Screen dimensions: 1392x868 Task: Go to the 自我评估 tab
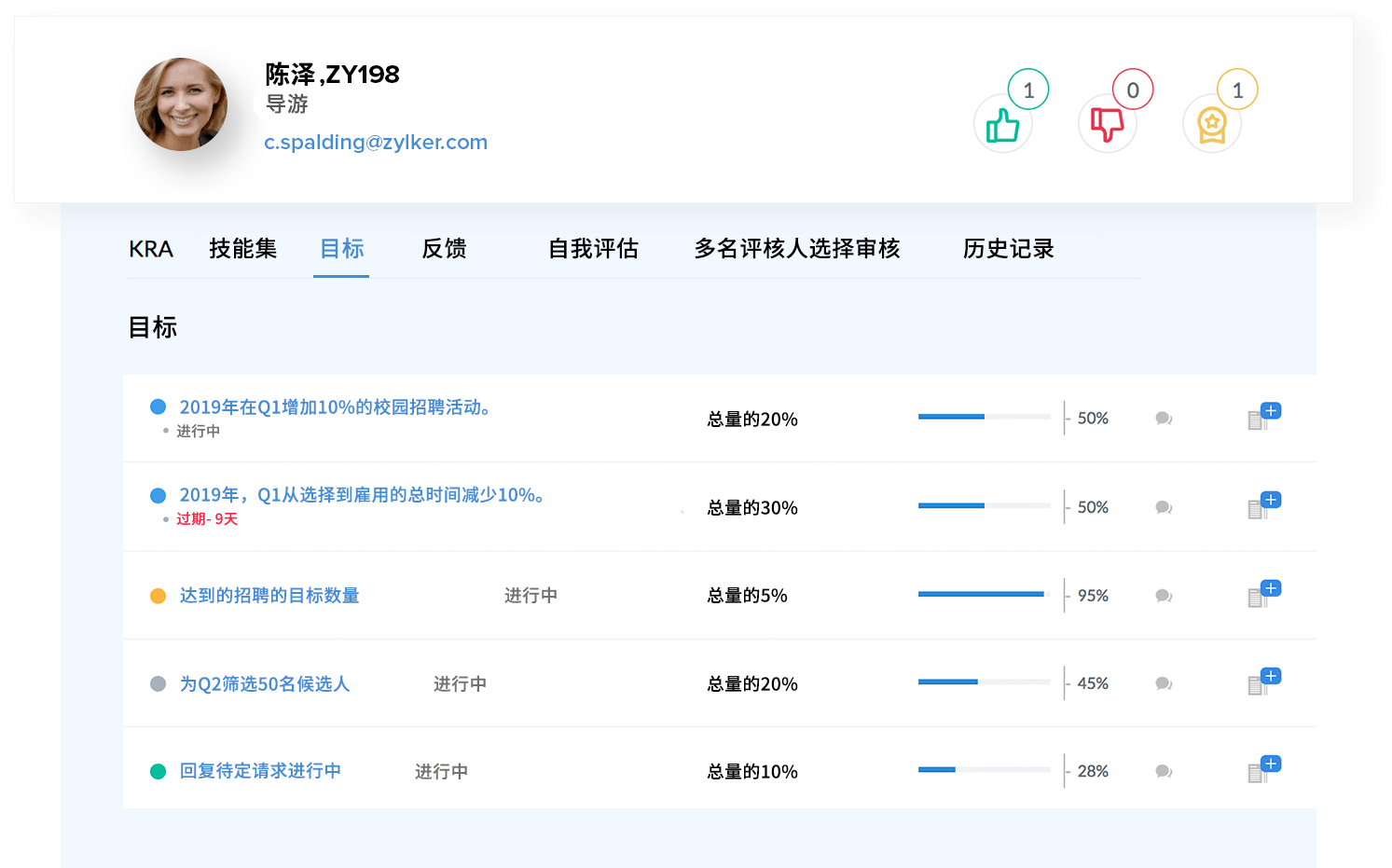pyautogui.click(x=593, y=249)
